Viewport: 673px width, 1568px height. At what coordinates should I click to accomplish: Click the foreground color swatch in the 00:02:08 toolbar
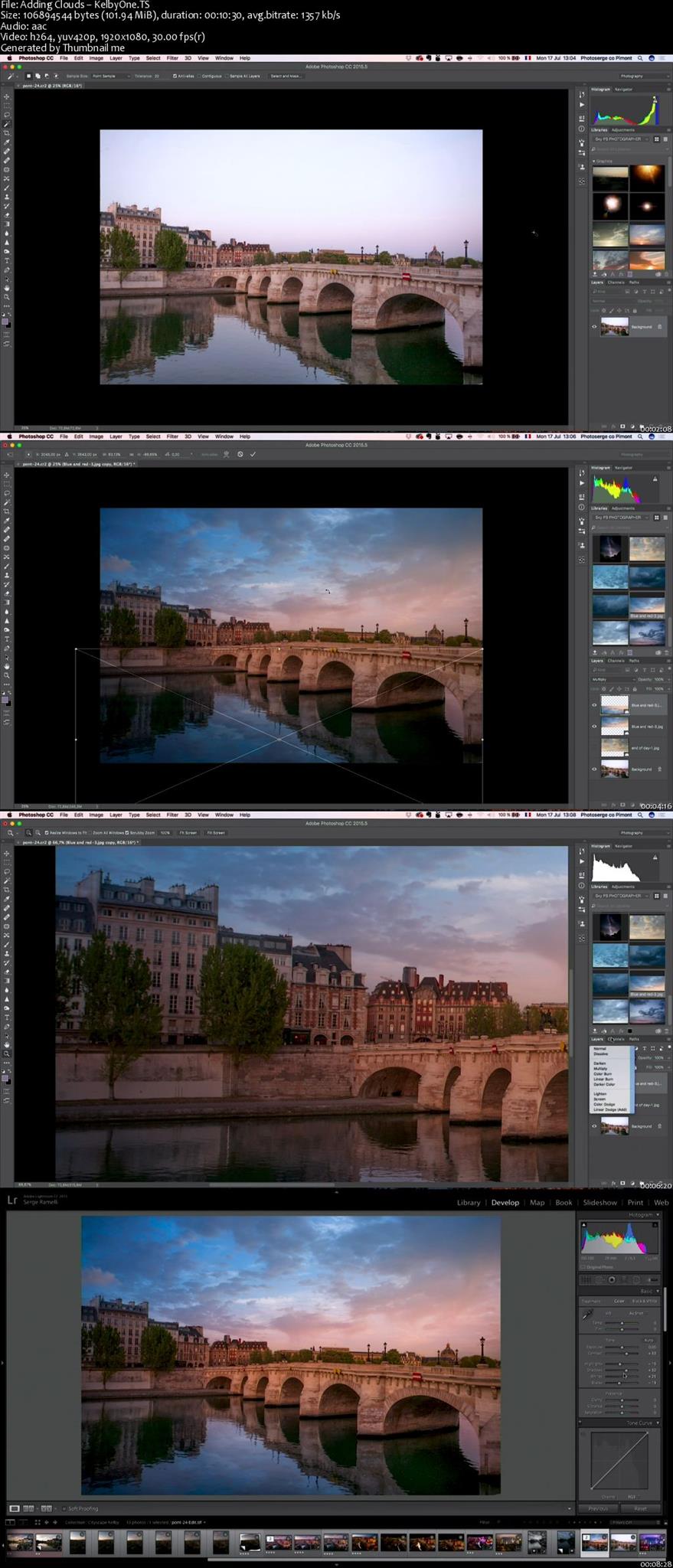click(x=5, y=322)
